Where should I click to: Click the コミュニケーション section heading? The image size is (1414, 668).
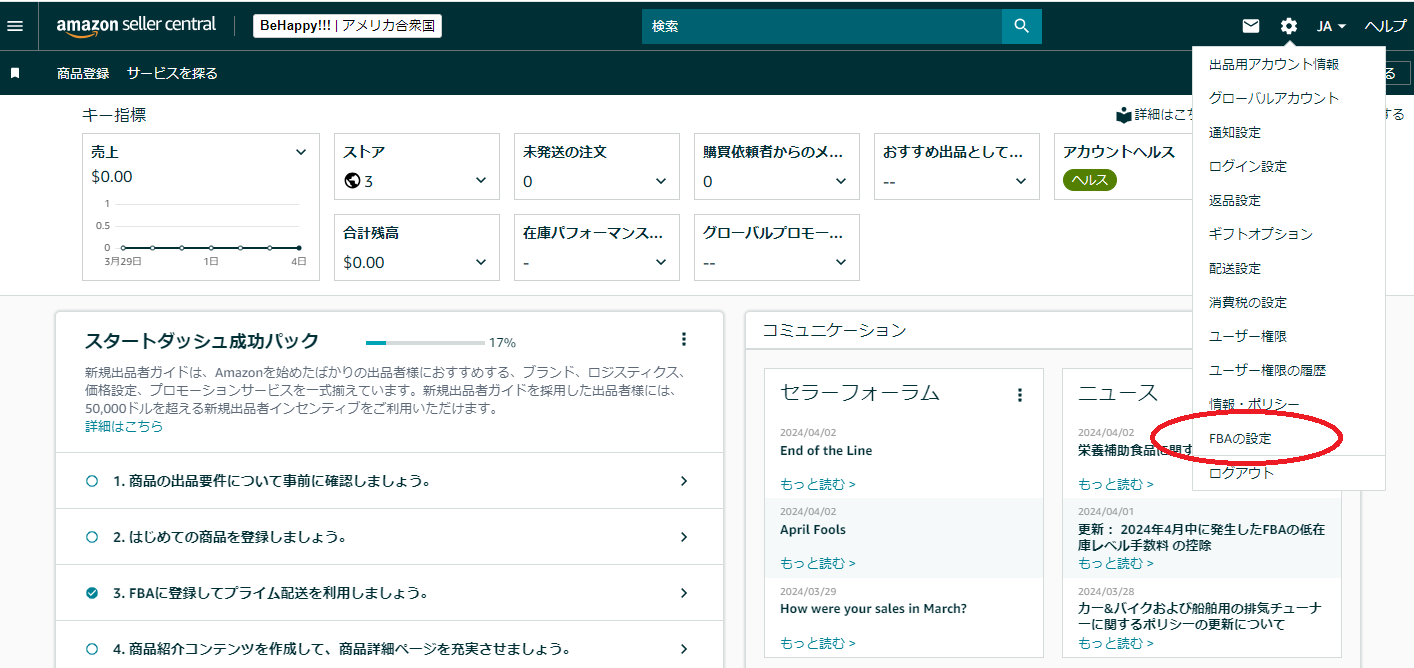tap(834, 329)
